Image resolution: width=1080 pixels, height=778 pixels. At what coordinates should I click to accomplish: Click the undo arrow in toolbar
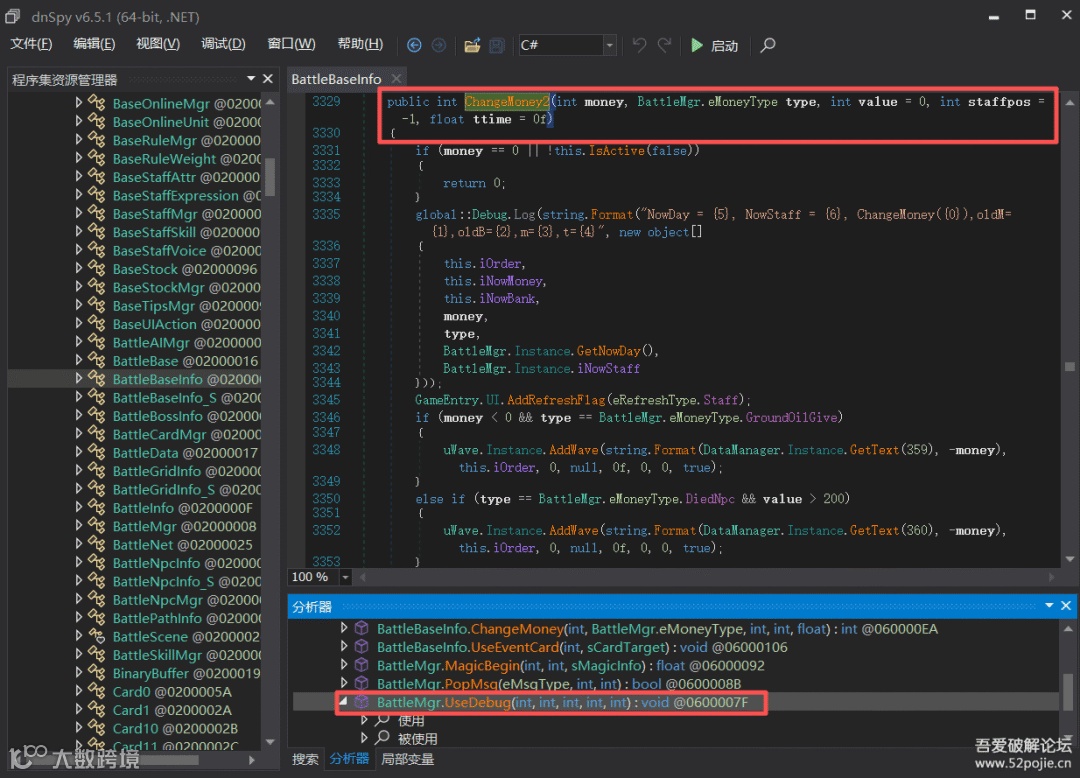click(x=639, y=45)
